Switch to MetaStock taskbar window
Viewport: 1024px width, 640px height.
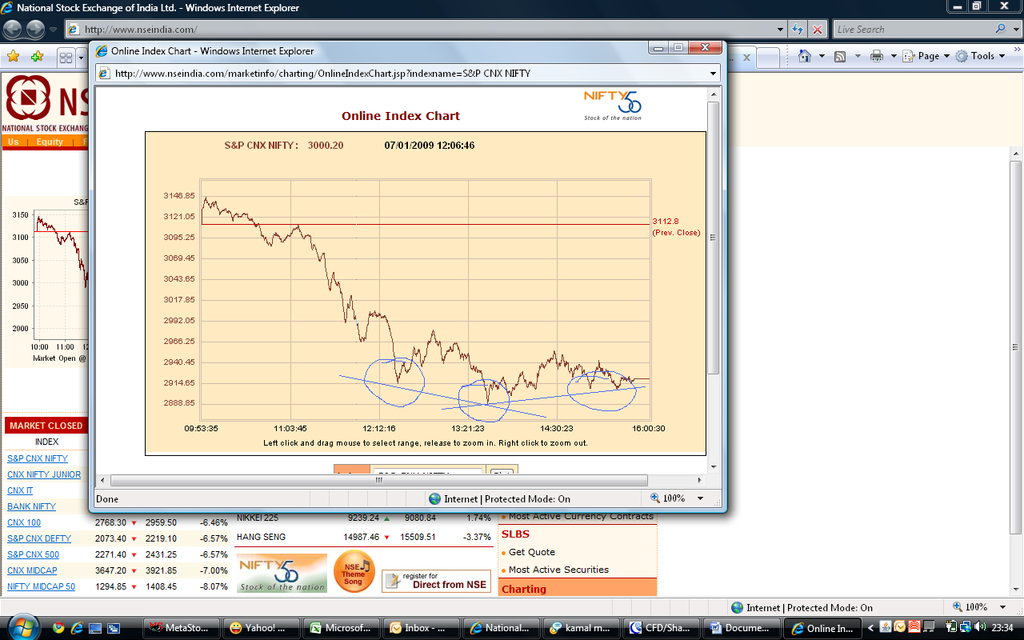coord(182,628)
